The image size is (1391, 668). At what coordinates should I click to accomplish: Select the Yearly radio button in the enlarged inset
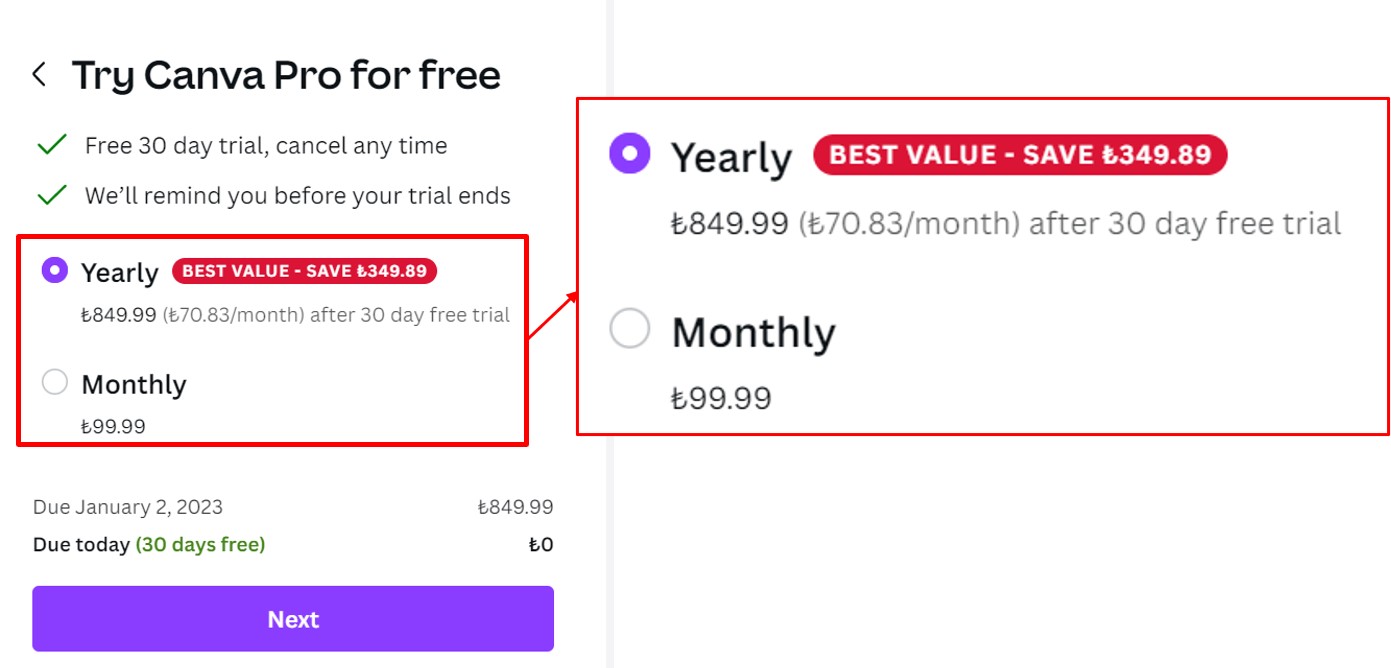pyautogui.click(x=630, y=154)
